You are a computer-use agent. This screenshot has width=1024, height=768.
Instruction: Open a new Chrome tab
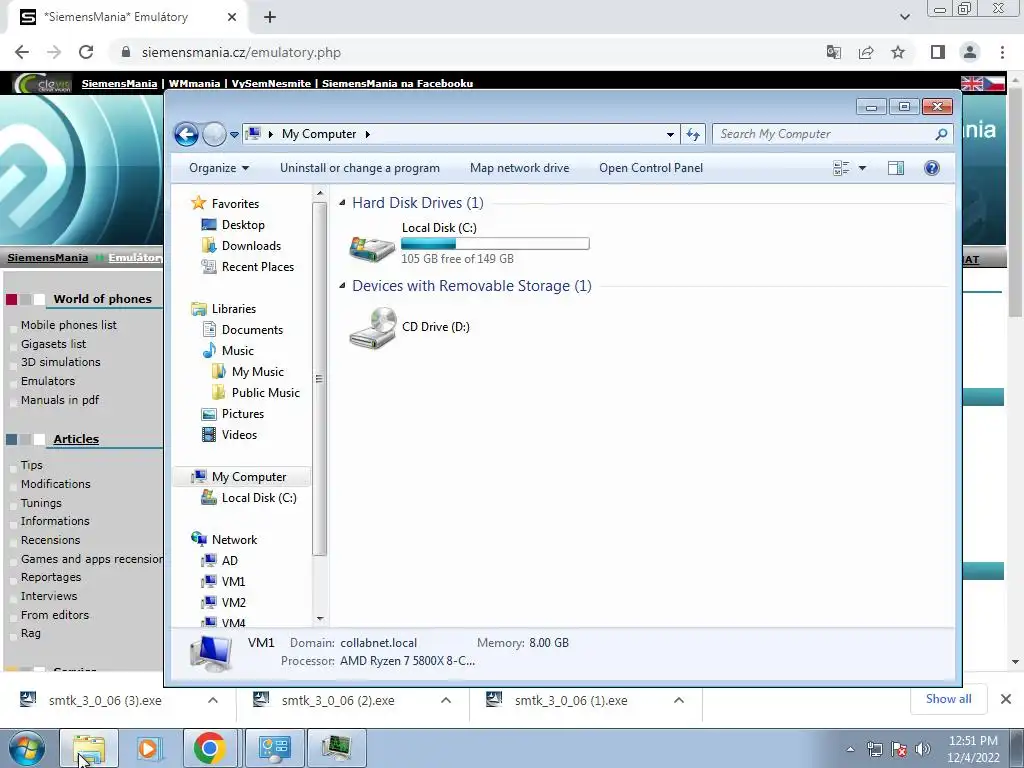tap(270, 18)
